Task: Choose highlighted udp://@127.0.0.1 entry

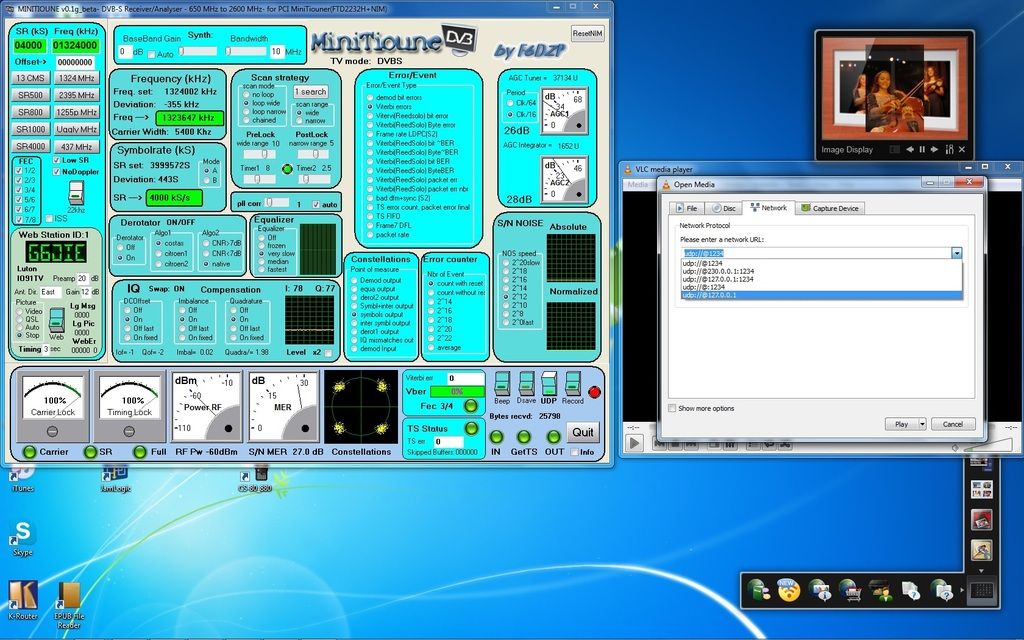Action: (x=821, y=295)
